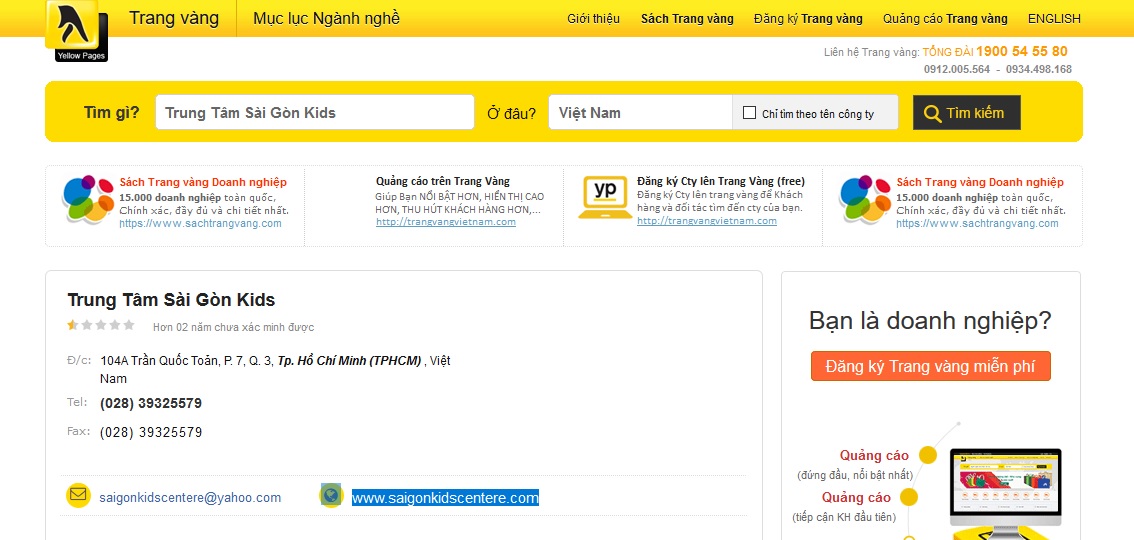Image resolution: width=1134 pixels, height=540 pixels.
Task: Focus the Ở đâu location field
Action: click(640, 112)
